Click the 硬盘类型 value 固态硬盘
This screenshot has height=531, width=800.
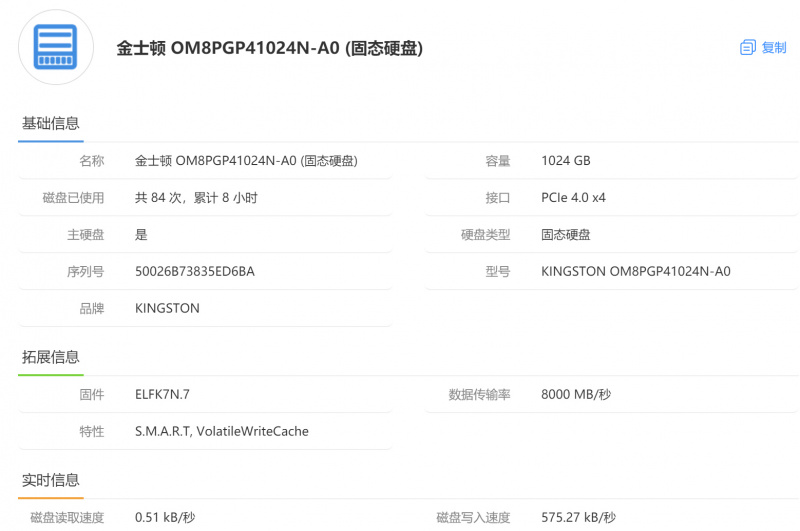click(565, 235)
